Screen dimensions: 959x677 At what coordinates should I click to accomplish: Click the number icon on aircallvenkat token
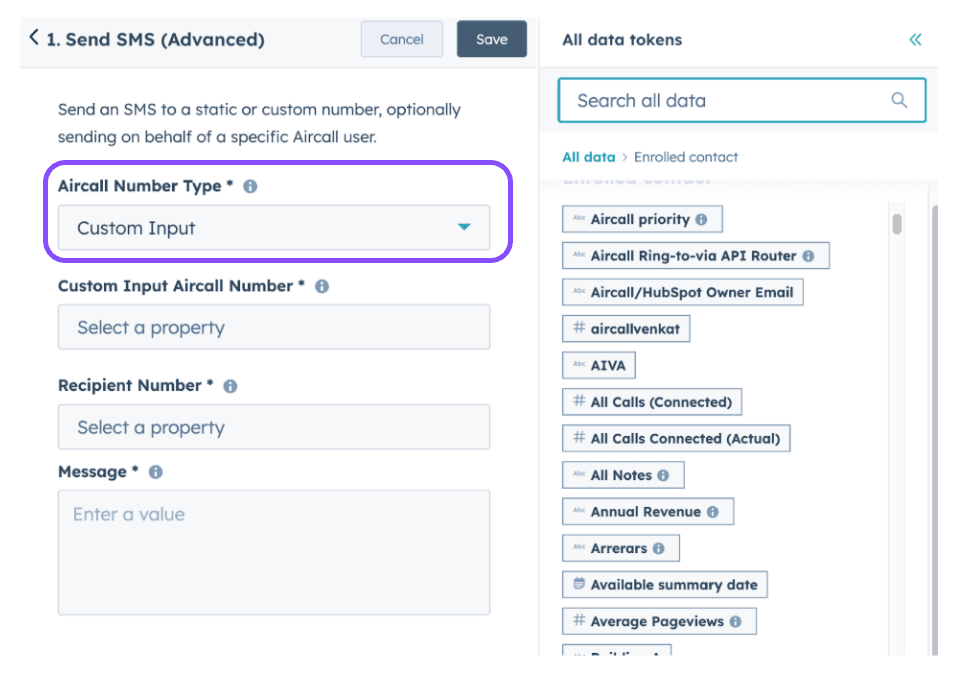point(581,328)
